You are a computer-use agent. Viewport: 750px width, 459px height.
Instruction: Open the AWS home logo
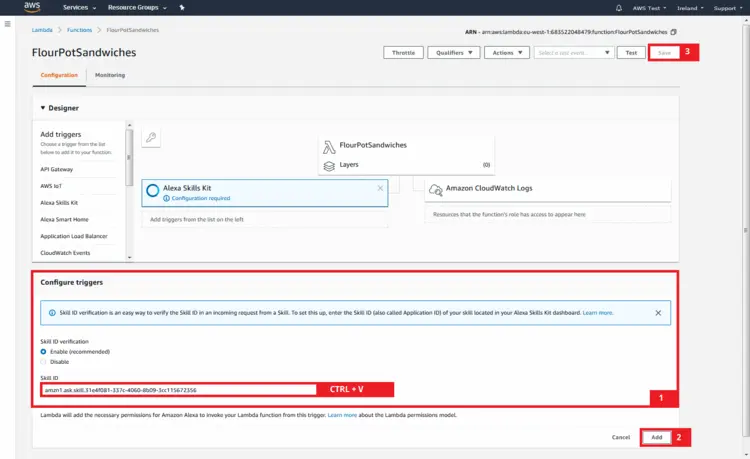[32, 7]
